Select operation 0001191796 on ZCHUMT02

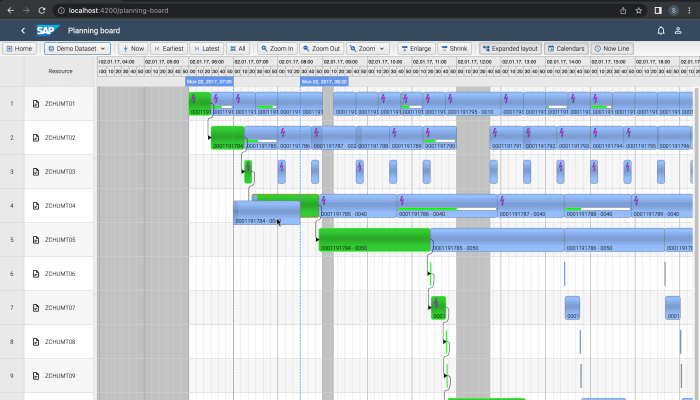[x=674, y=138]
